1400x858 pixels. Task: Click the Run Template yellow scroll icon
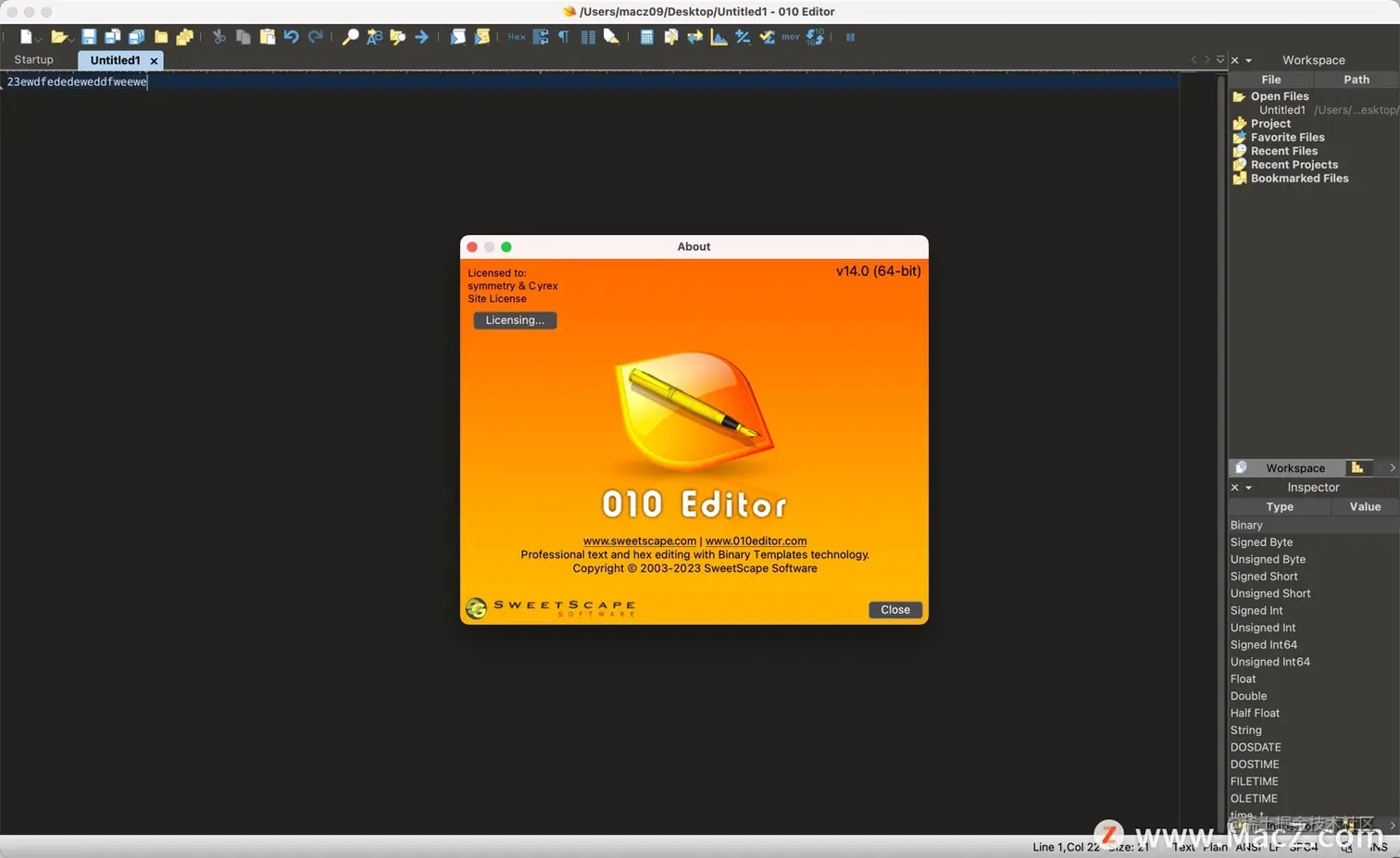481,37
